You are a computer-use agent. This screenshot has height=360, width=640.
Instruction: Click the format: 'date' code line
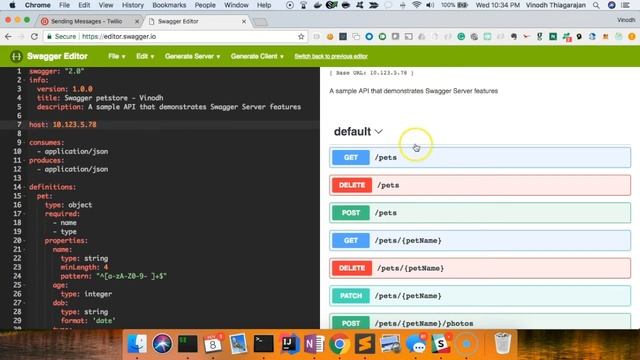pyautogui.click(x=88, y=321)
